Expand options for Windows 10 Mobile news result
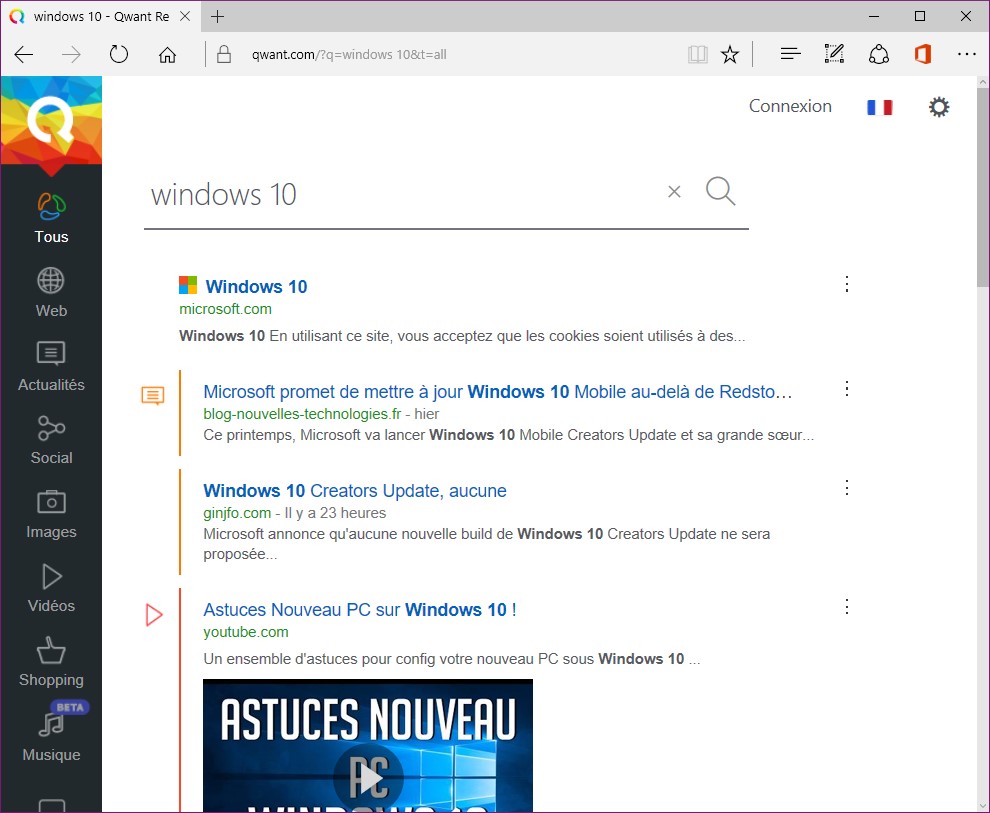The width and height of the screenshot is (990, 813). (x=847, y=389)
